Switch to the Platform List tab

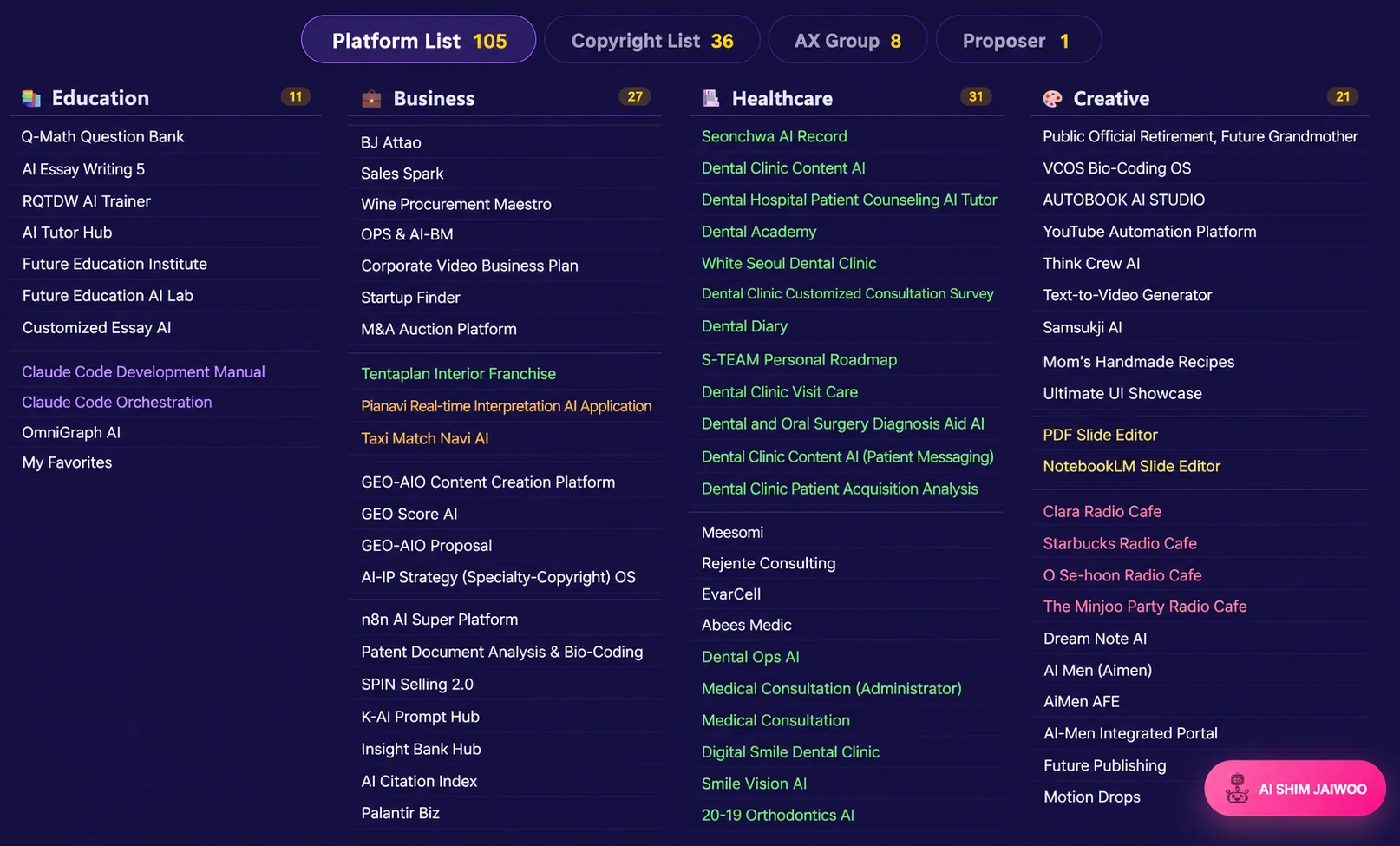point(419,40)
